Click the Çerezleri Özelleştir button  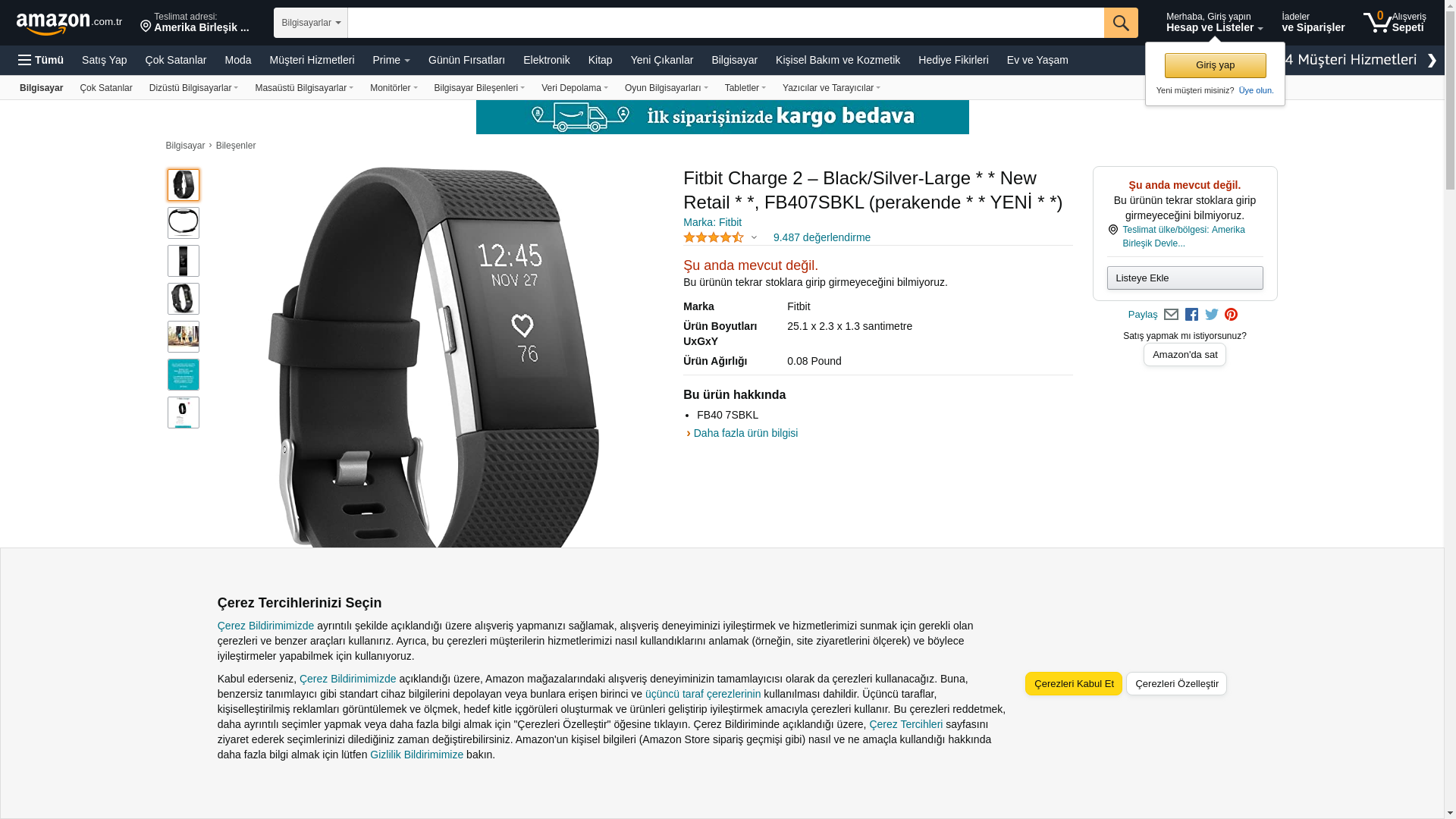click(1176, 683)
